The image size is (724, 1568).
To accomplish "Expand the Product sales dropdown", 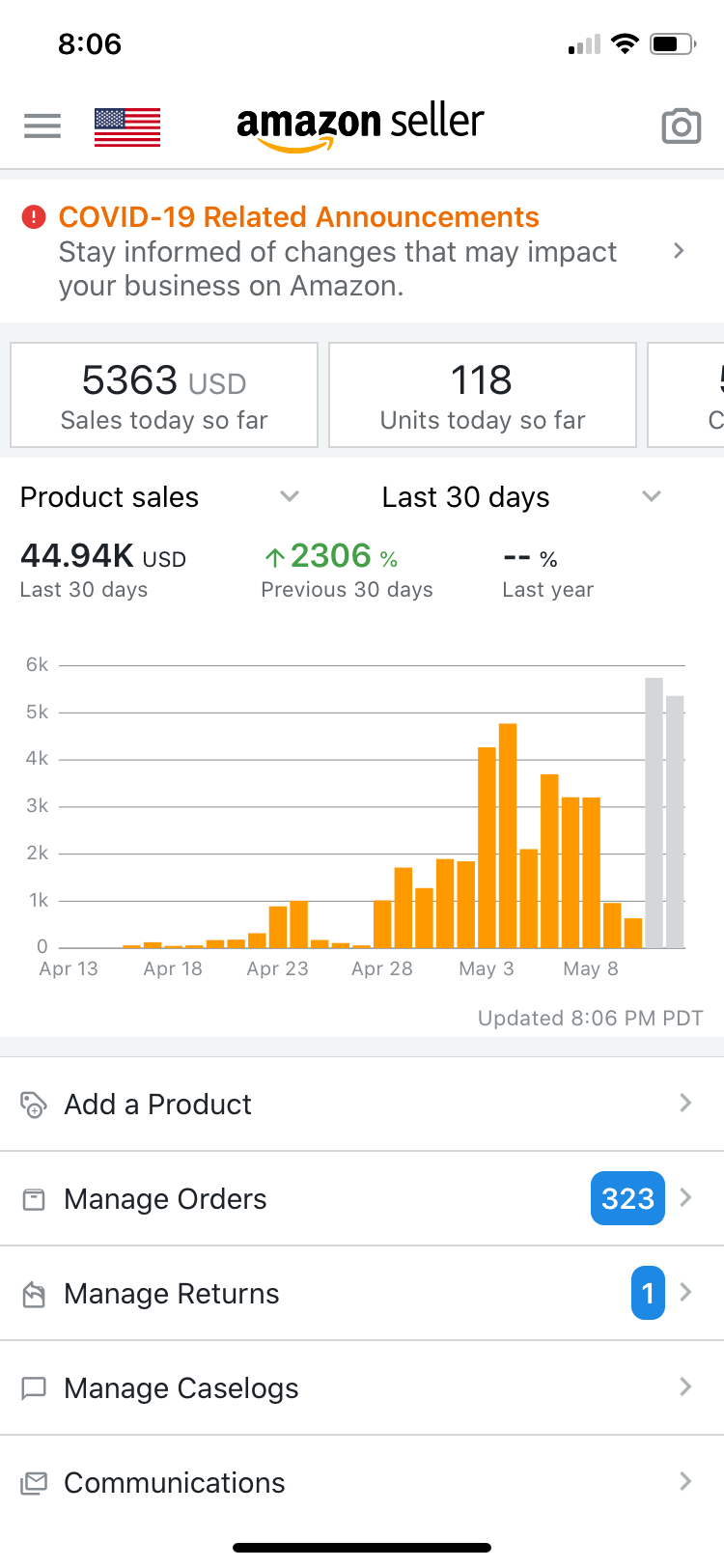I will 289,496.
